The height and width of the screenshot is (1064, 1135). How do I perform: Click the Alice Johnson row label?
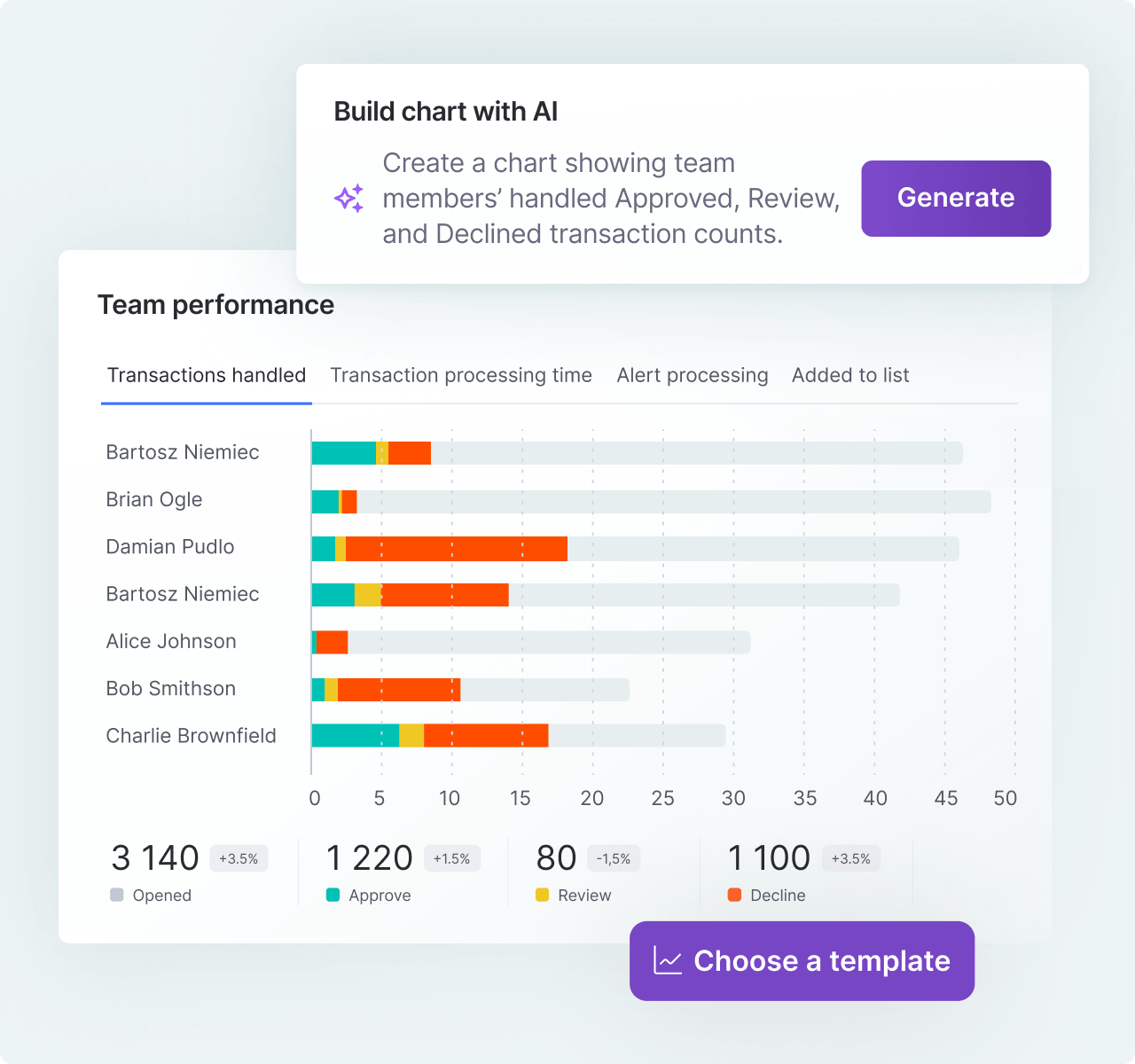coord(171,641)
